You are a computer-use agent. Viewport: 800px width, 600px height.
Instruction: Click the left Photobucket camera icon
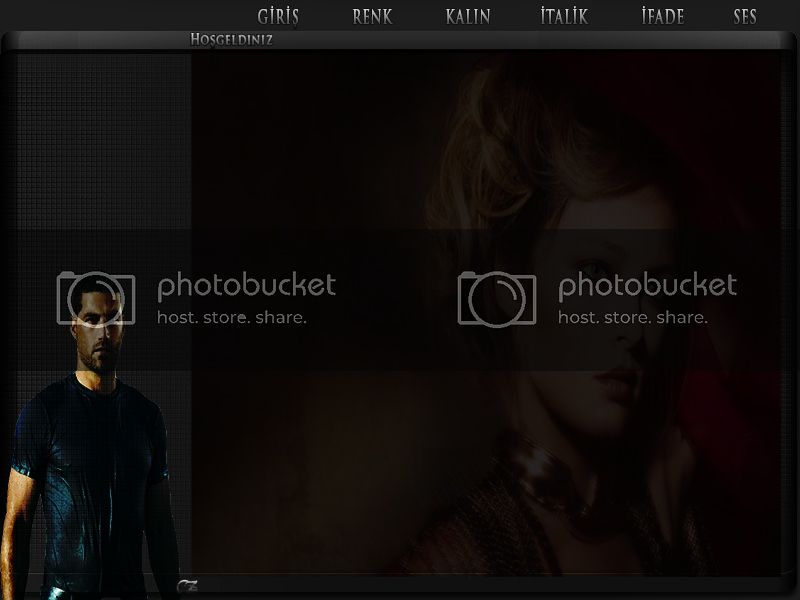(x=95, y=298)
